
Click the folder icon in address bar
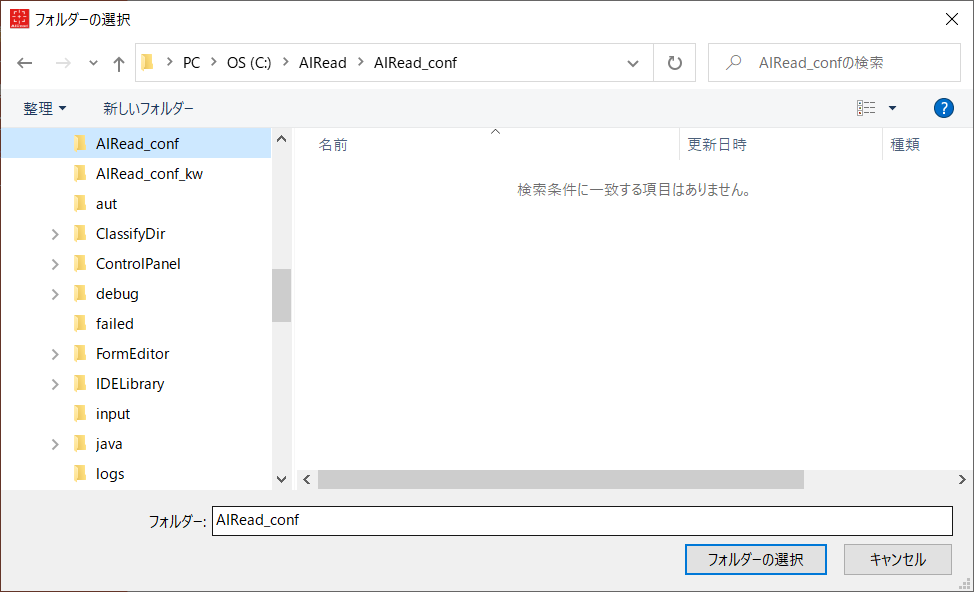coord(147,62)
